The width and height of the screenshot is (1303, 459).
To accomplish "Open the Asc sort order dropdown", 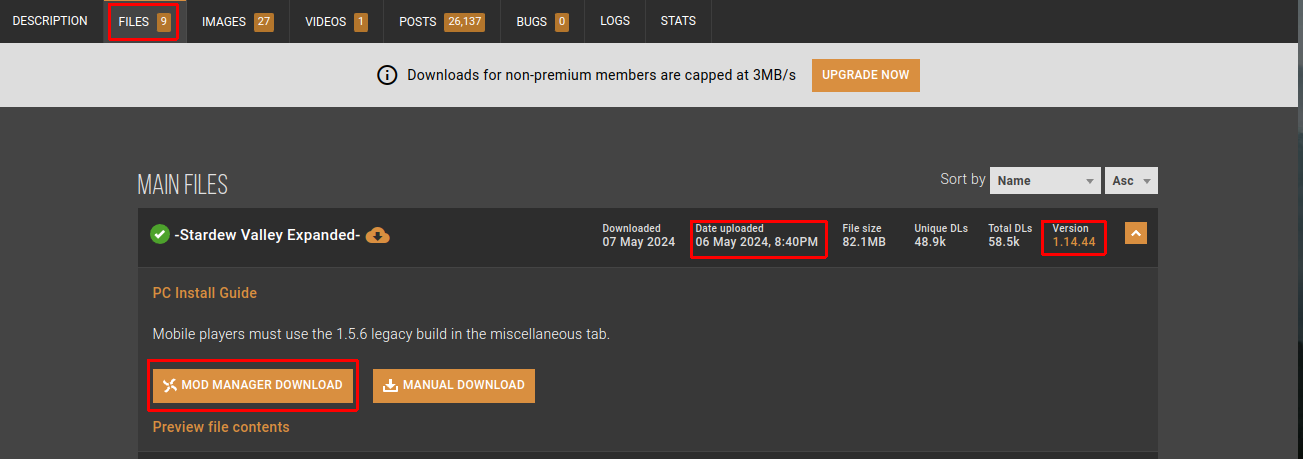I will 1132,181.
